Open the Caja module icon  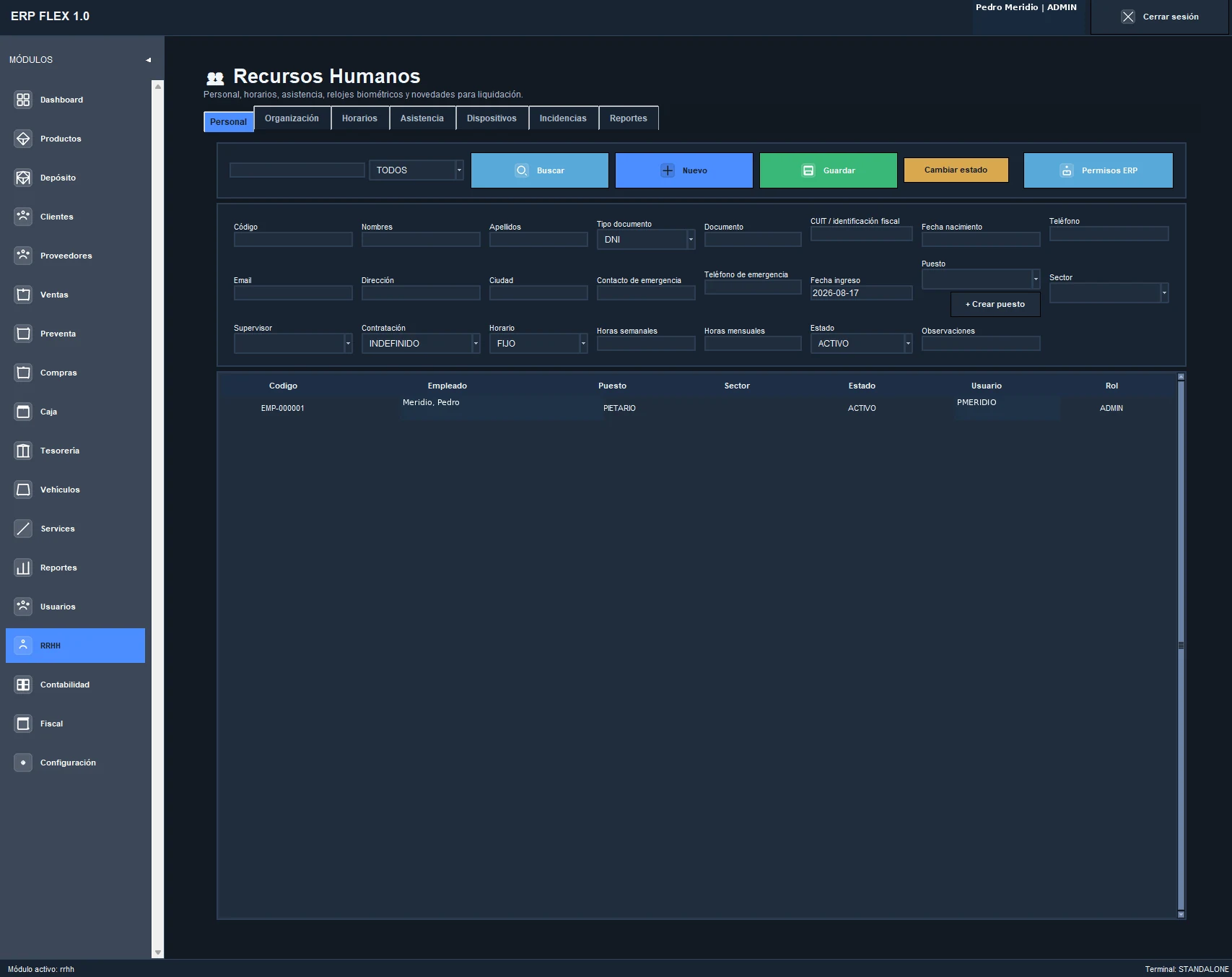23,412
